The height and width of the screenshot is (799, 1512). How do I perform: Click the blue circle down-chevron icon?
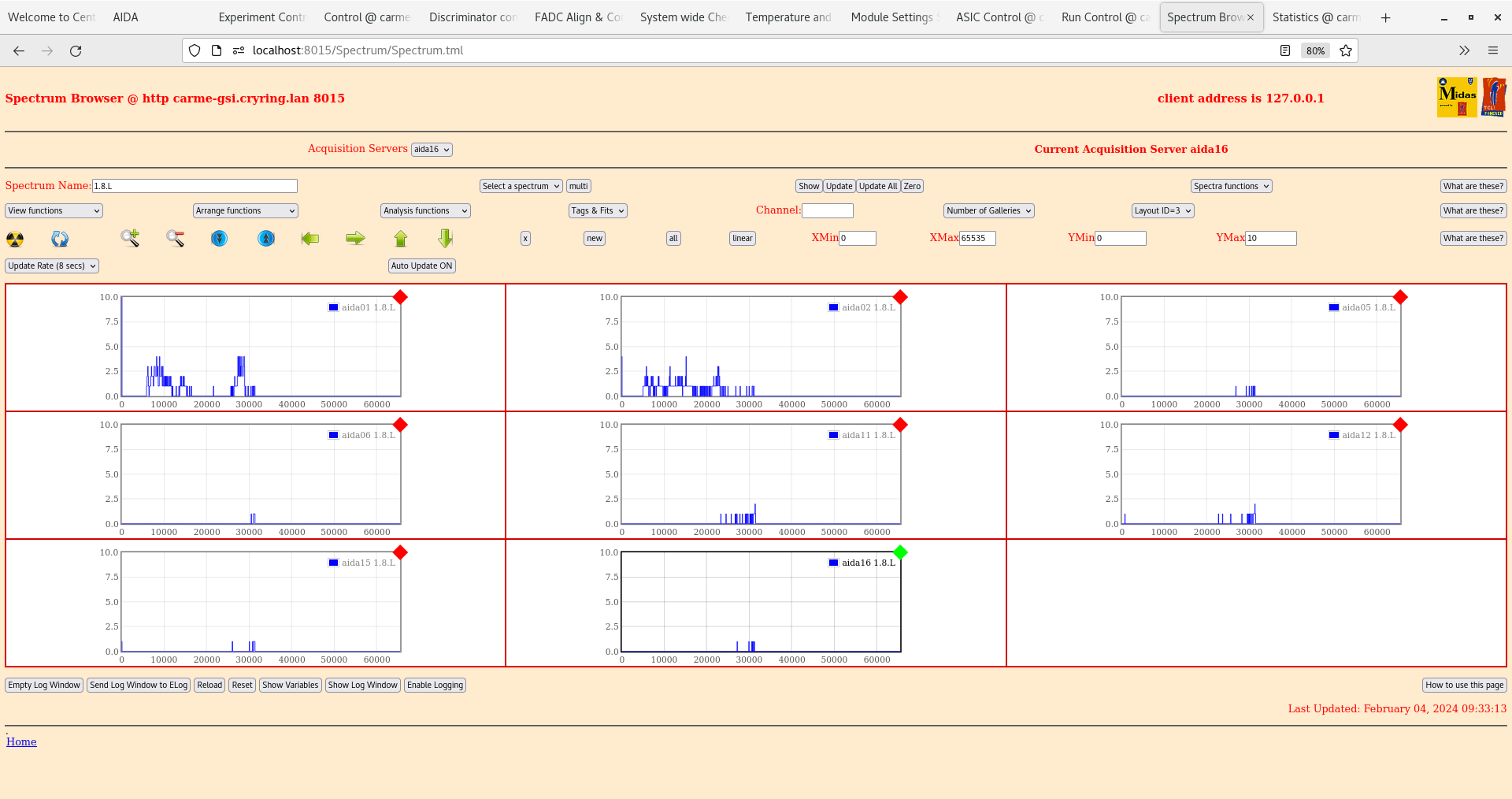tap(220, 238)
